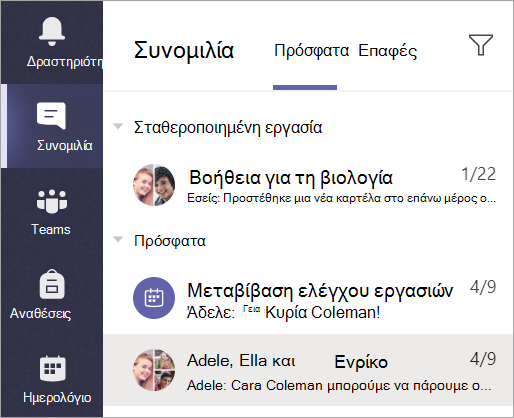Viewport: 514px width, 418px height.
Task: Open the Teams sidebar icon
Action: tap(52, 201)
